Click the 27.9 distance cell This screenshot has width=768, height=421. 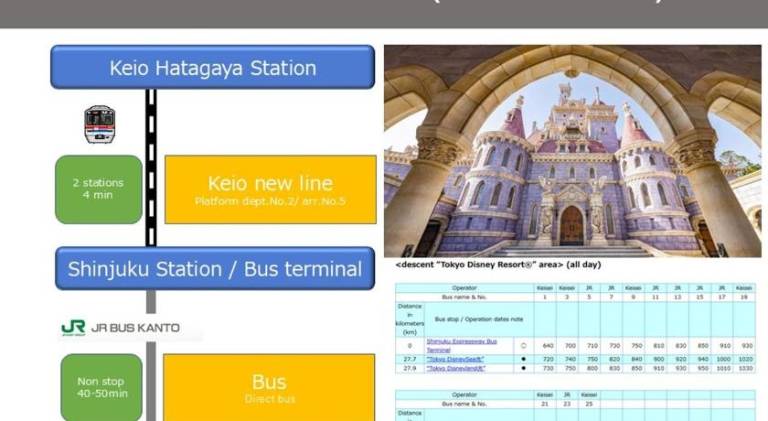pyautogui.click(x=409, y=368)
